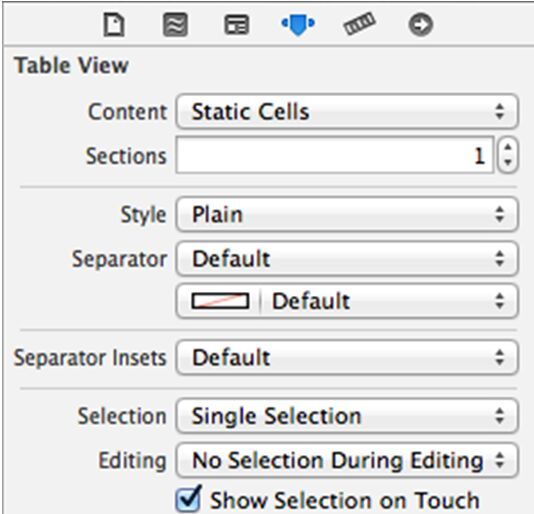Screen dimensions: 534x514
Task: Open the Separator style dropdown
Action: [x=347, y=259]
